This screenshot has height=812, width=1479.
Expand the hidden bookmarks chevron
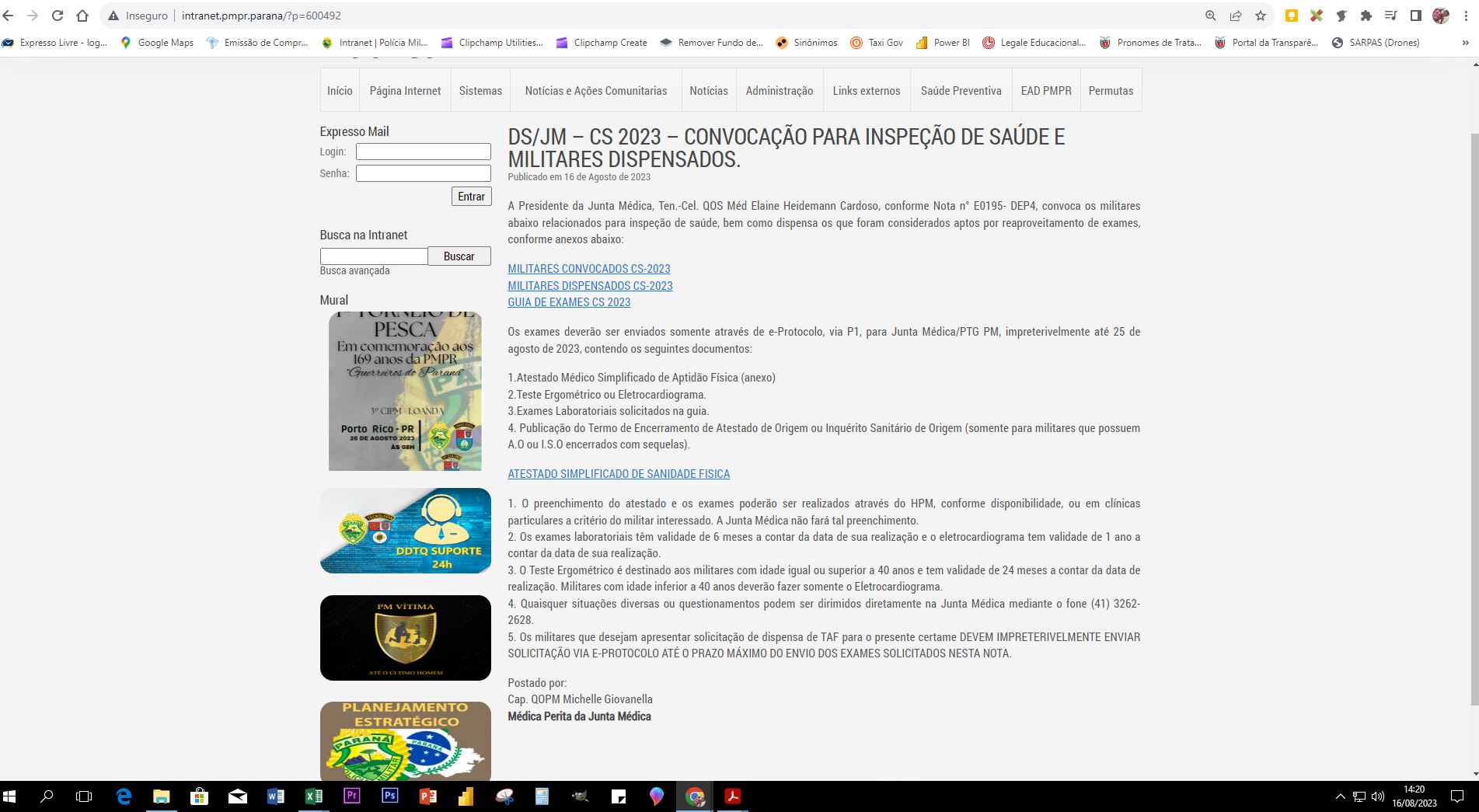pyautogui.click(x=1465, y=43)
